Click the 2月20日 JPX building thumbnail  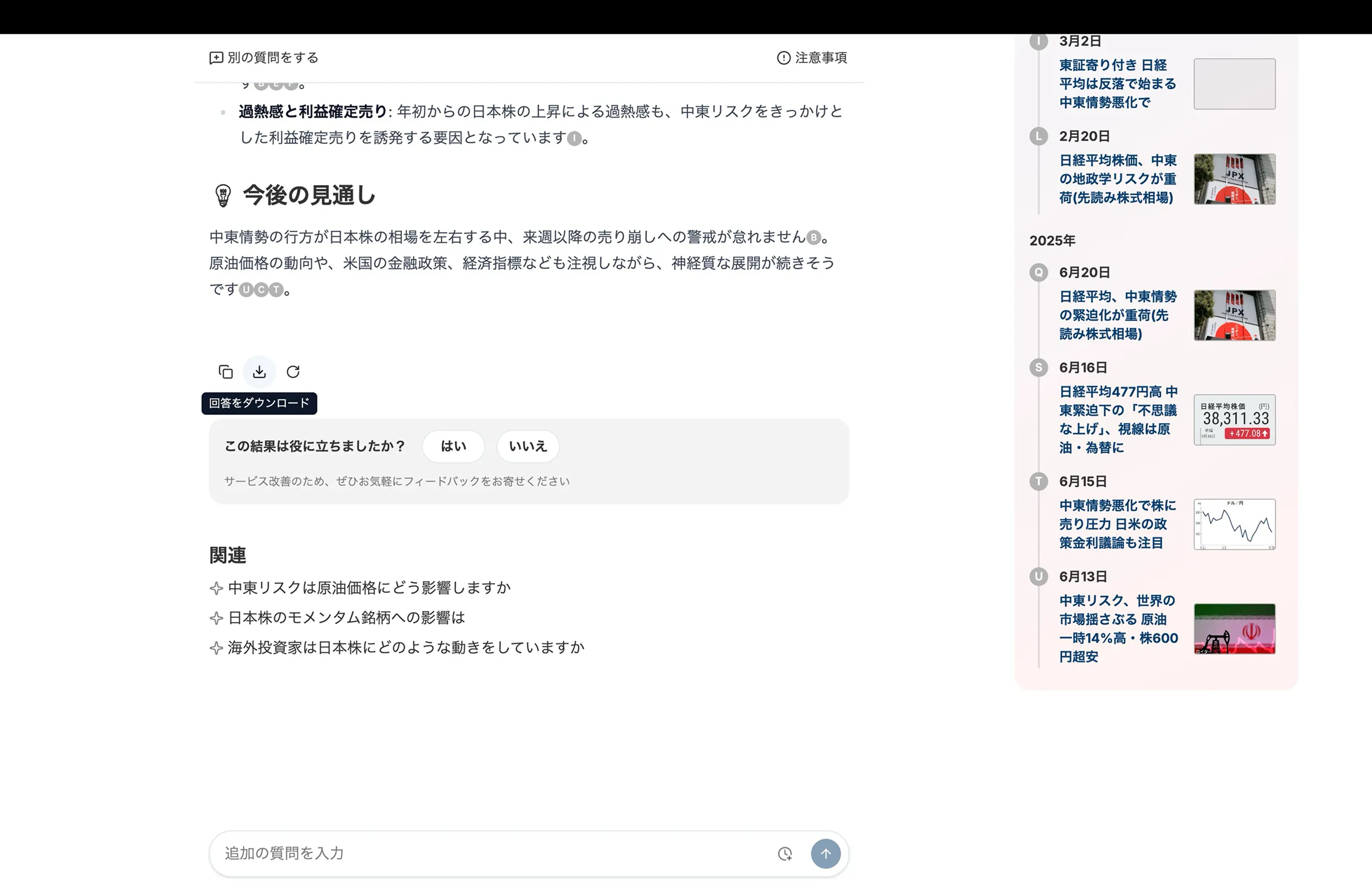[1234, 178]
